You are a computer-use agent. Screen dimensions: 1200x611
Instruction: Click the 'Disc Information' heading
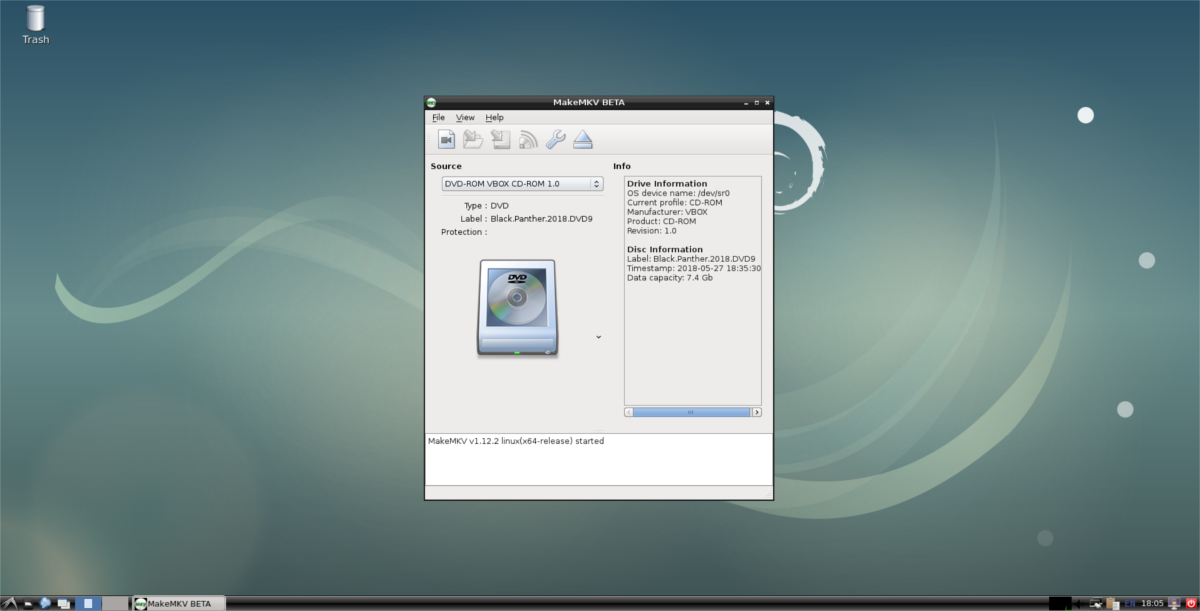pos(665,249)
